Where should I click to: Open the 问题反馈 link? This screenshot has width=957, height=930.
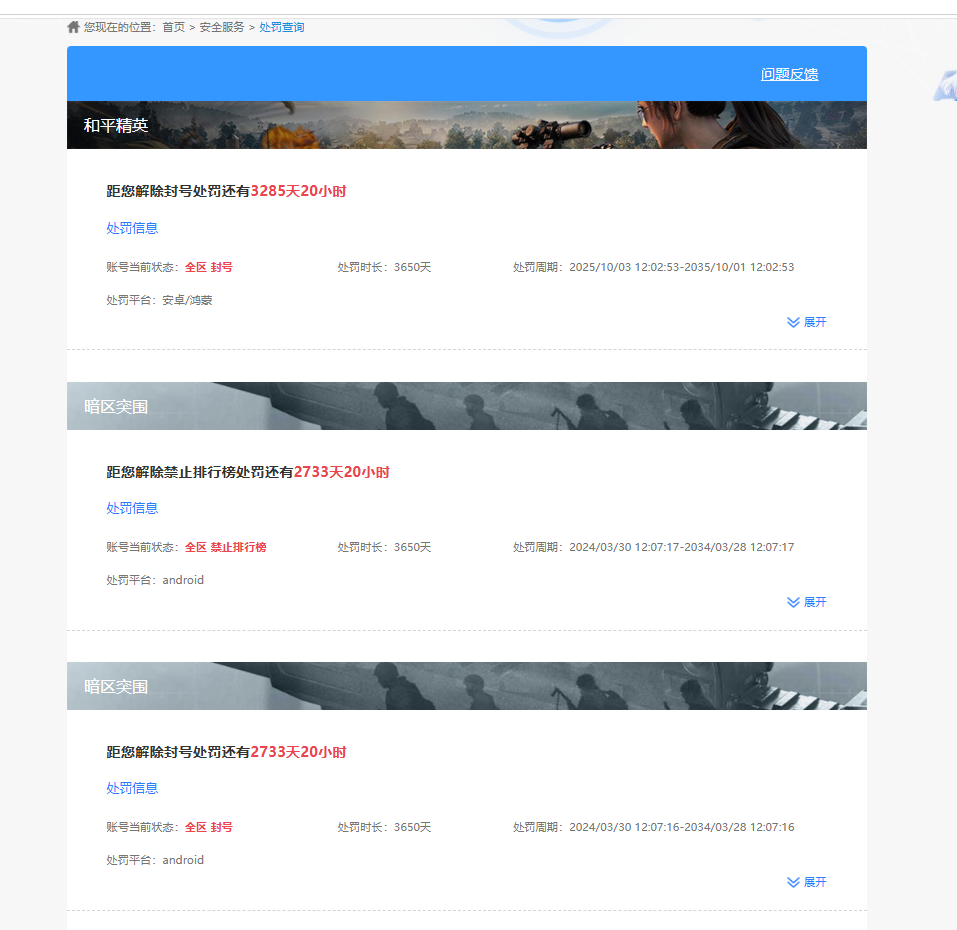(x=789, y=74)
